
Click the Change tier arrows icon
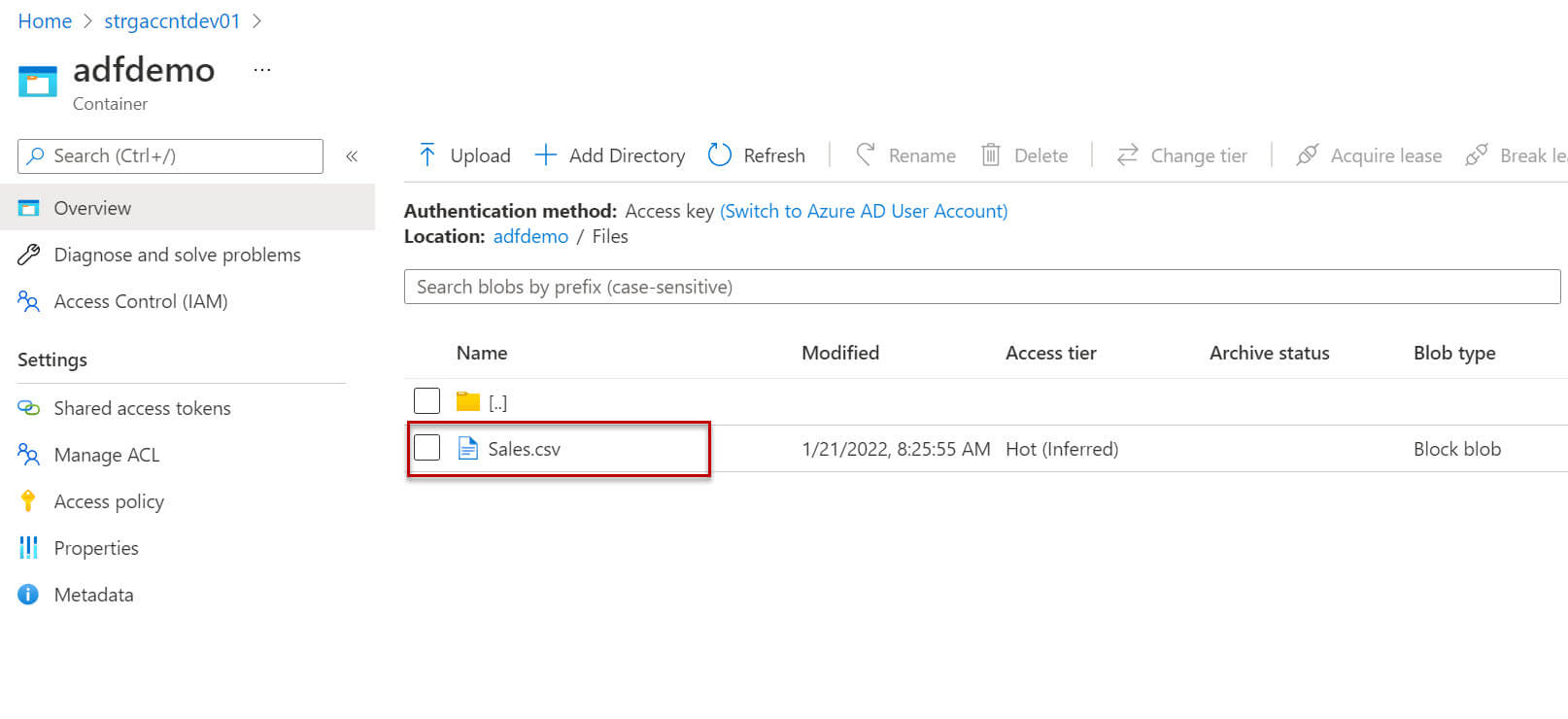coord(1127,155)
